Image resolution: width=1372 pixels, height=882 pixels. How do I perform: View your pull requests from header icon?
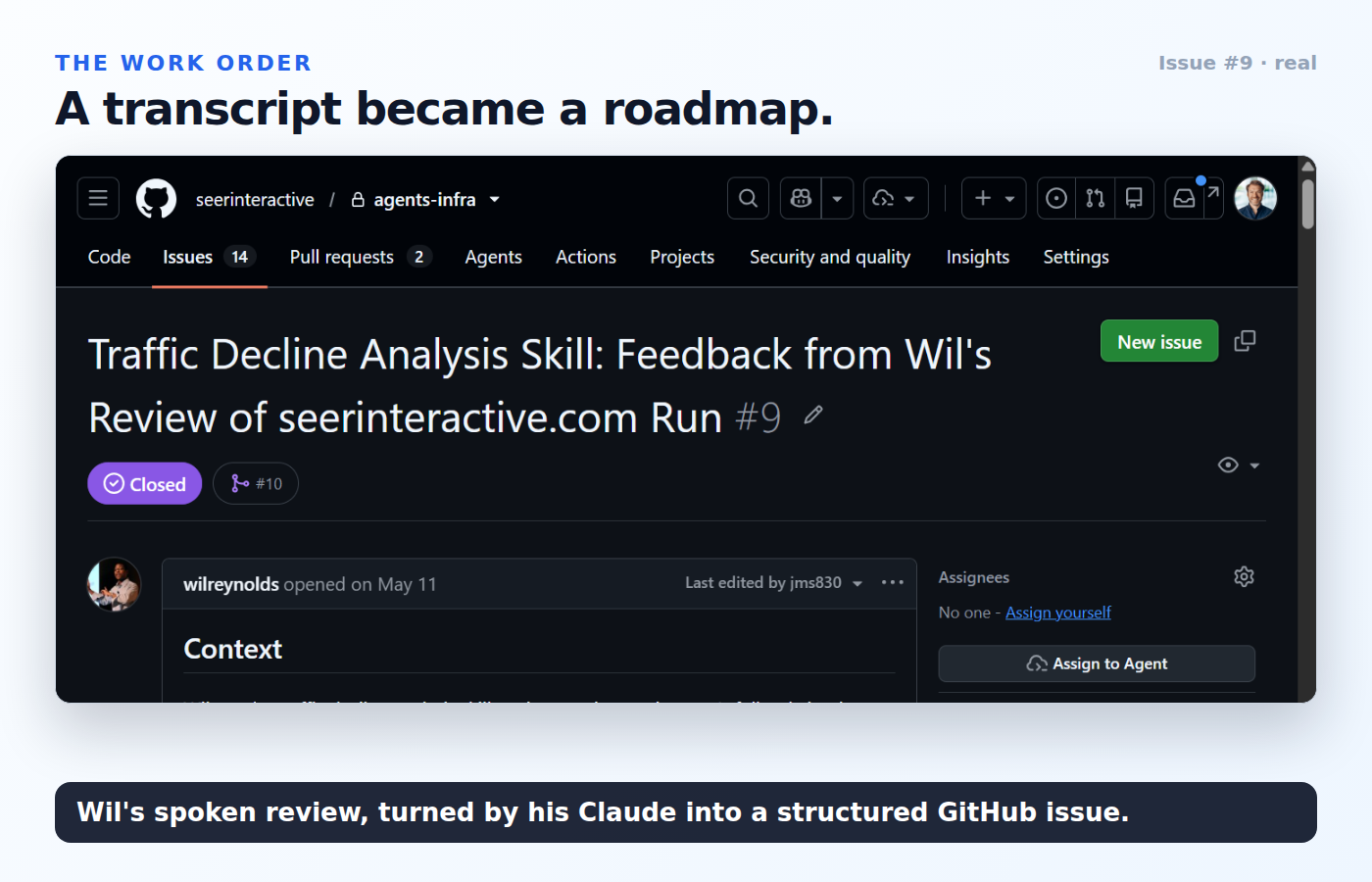click(x=1096, y=198)
